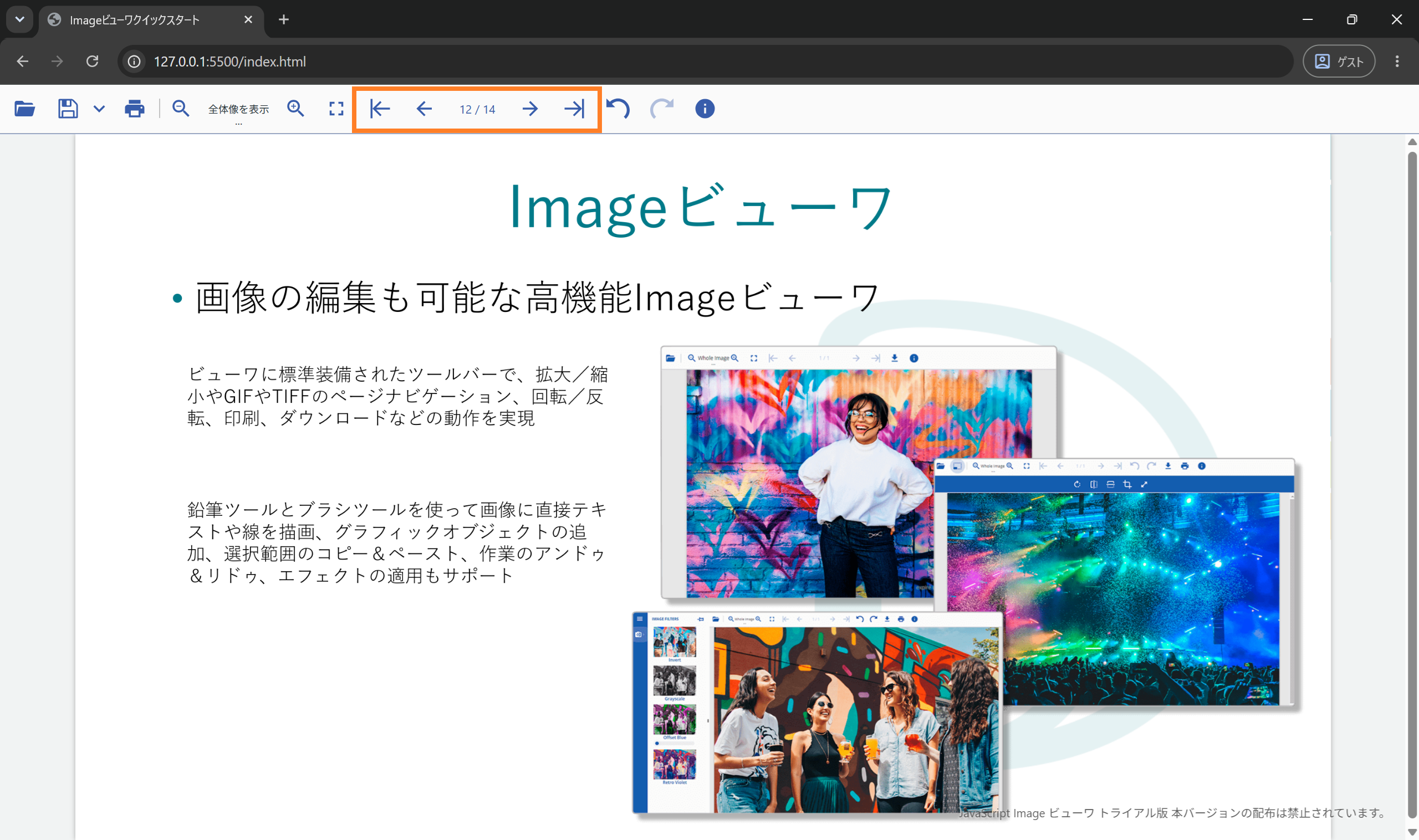Click the browser forward button

tap(57, 61)
